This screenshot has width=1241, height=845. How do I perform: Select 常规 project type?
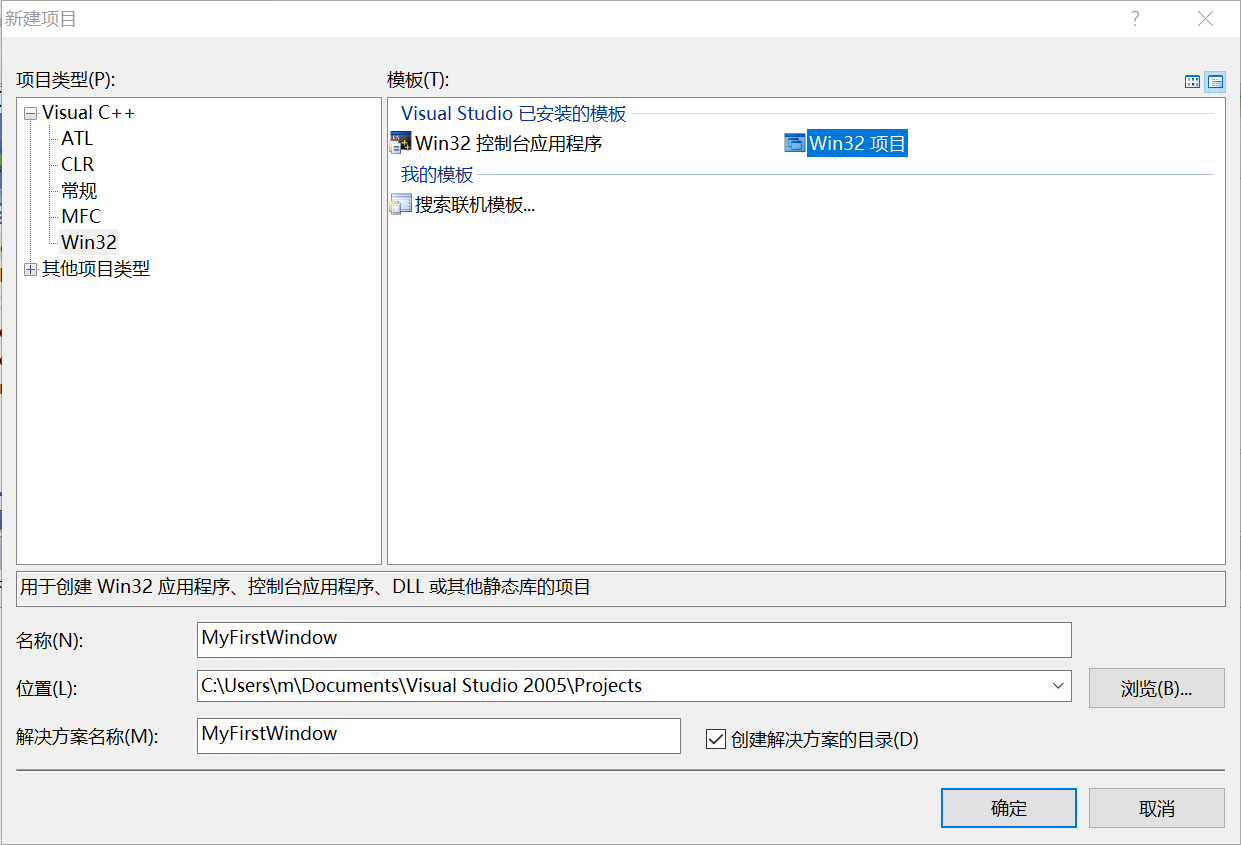79,191
